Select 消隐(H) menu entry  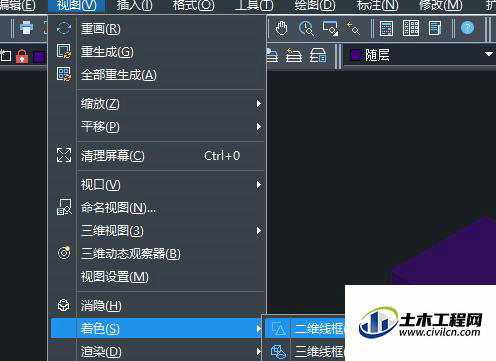click(x=157, y=306)
